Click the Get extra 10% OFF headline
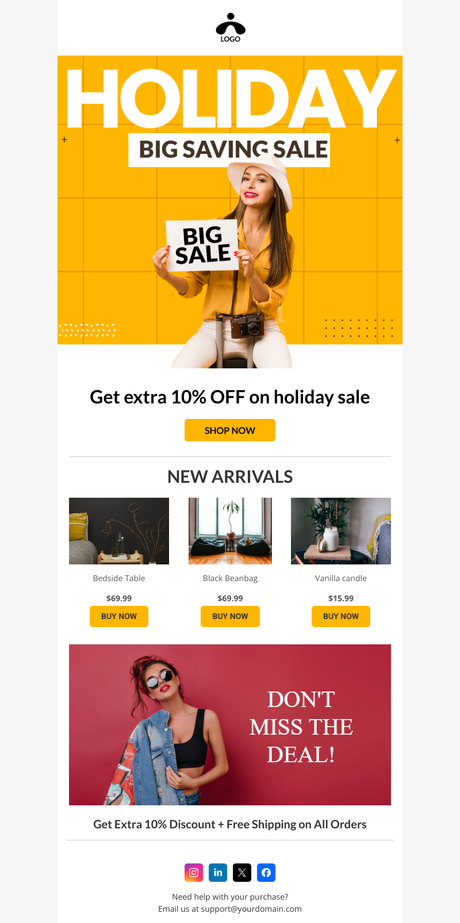The width and height of the screenshot is (460, 923). point(230,397)
